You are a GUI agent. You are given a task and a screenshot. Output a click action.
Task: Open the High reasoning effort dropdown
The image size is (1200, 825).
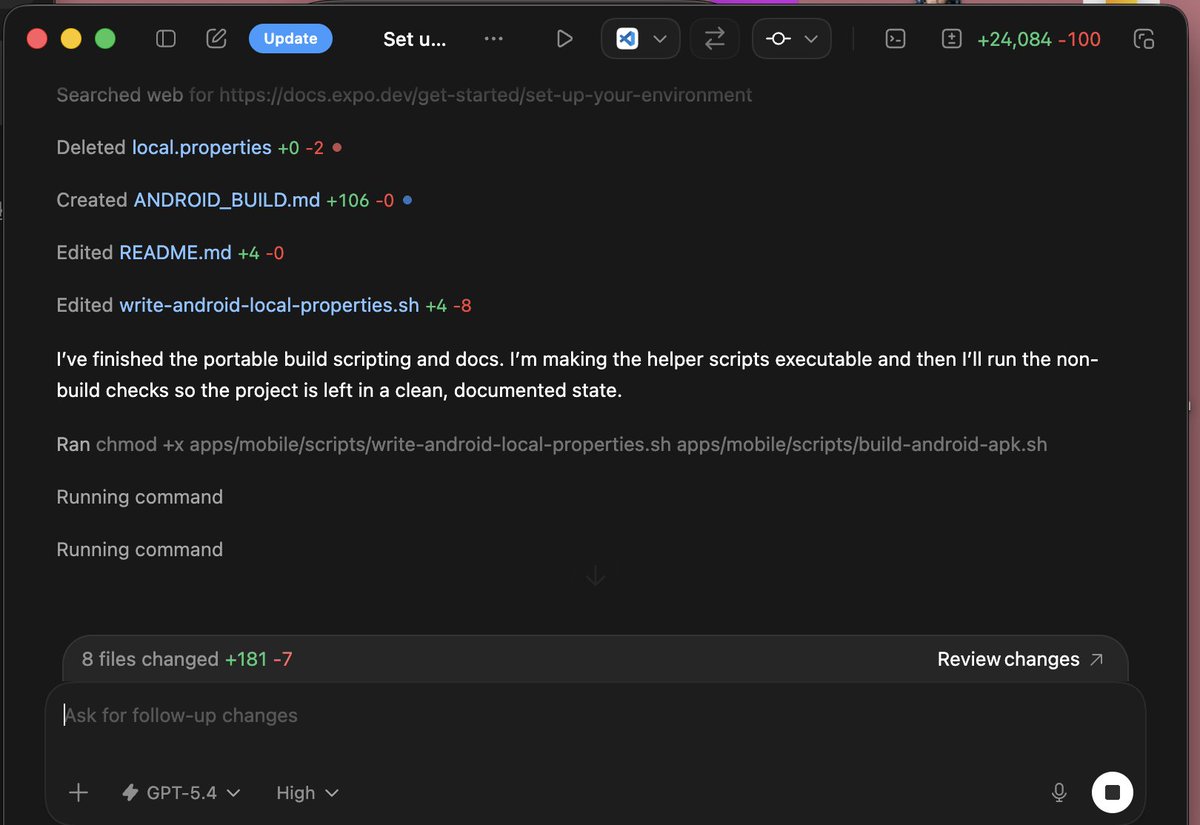(307, 793)
